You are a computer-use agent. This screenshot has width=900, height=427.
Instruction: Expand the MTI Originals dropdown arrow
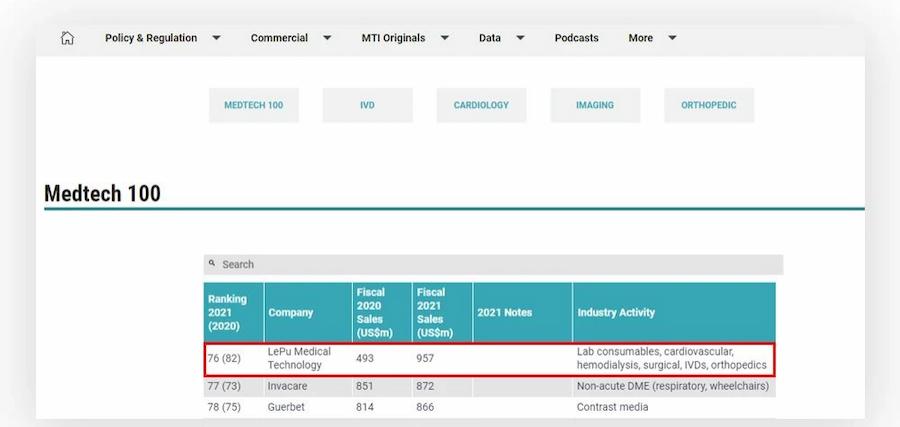[x=445, y=38]
